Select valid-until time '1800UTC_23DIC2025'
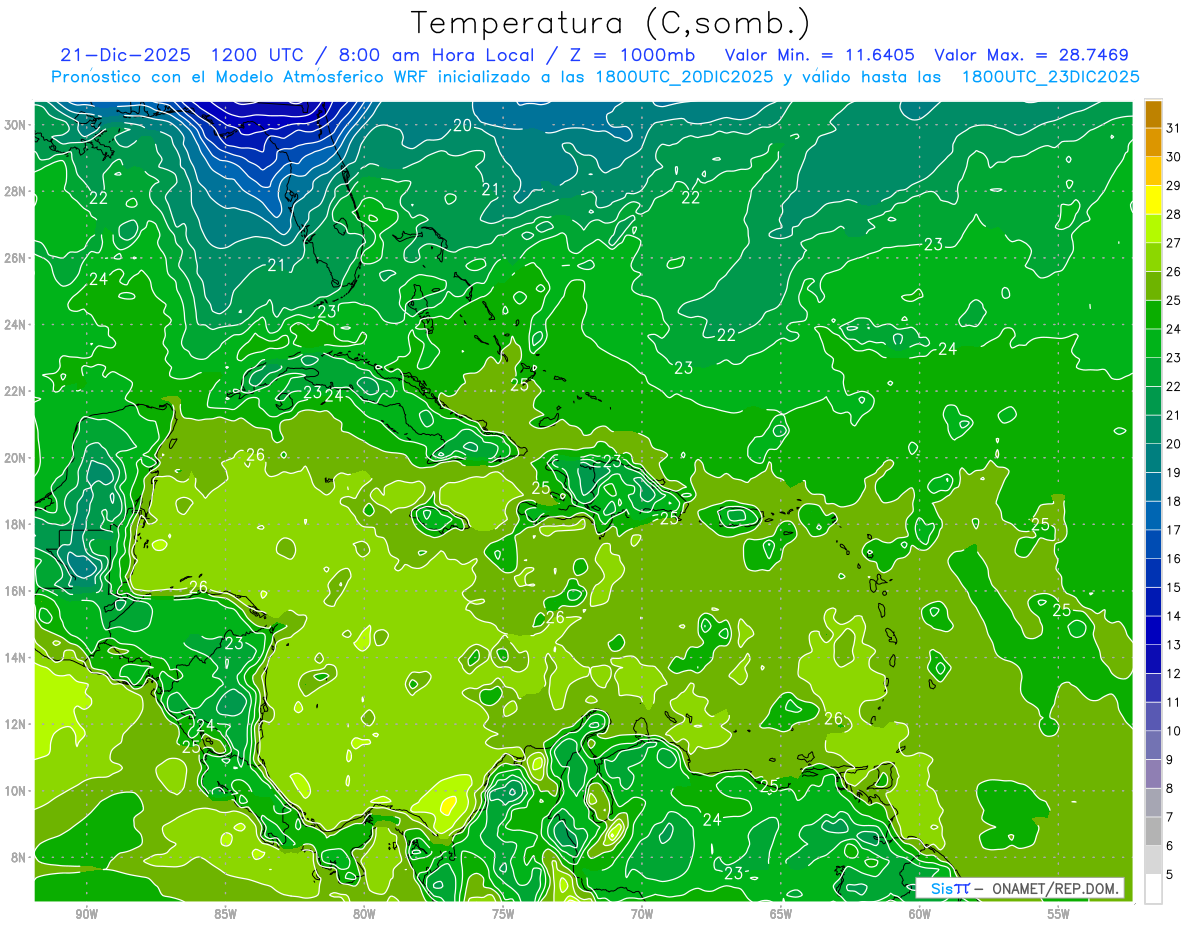Screen dimensions: 1200x927 [1050, 77]
